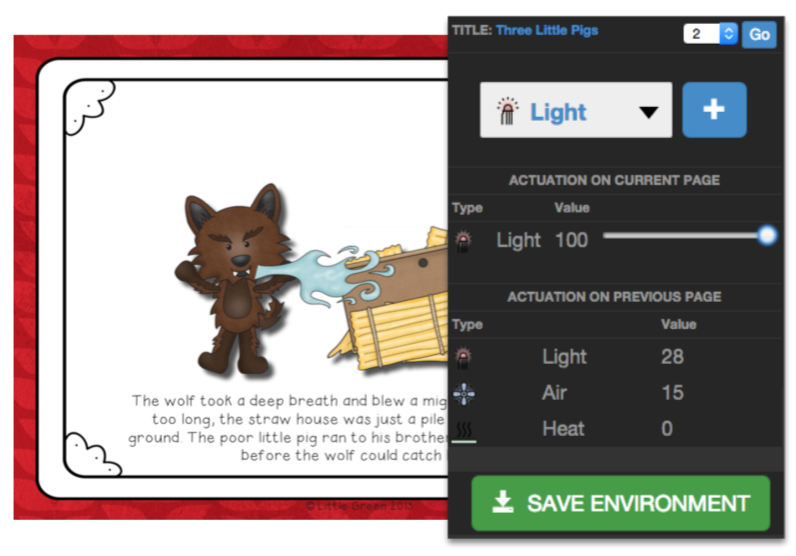Open the Light actuation type dropdown
The width and height of the screenshot is (796, 556).
576,110
